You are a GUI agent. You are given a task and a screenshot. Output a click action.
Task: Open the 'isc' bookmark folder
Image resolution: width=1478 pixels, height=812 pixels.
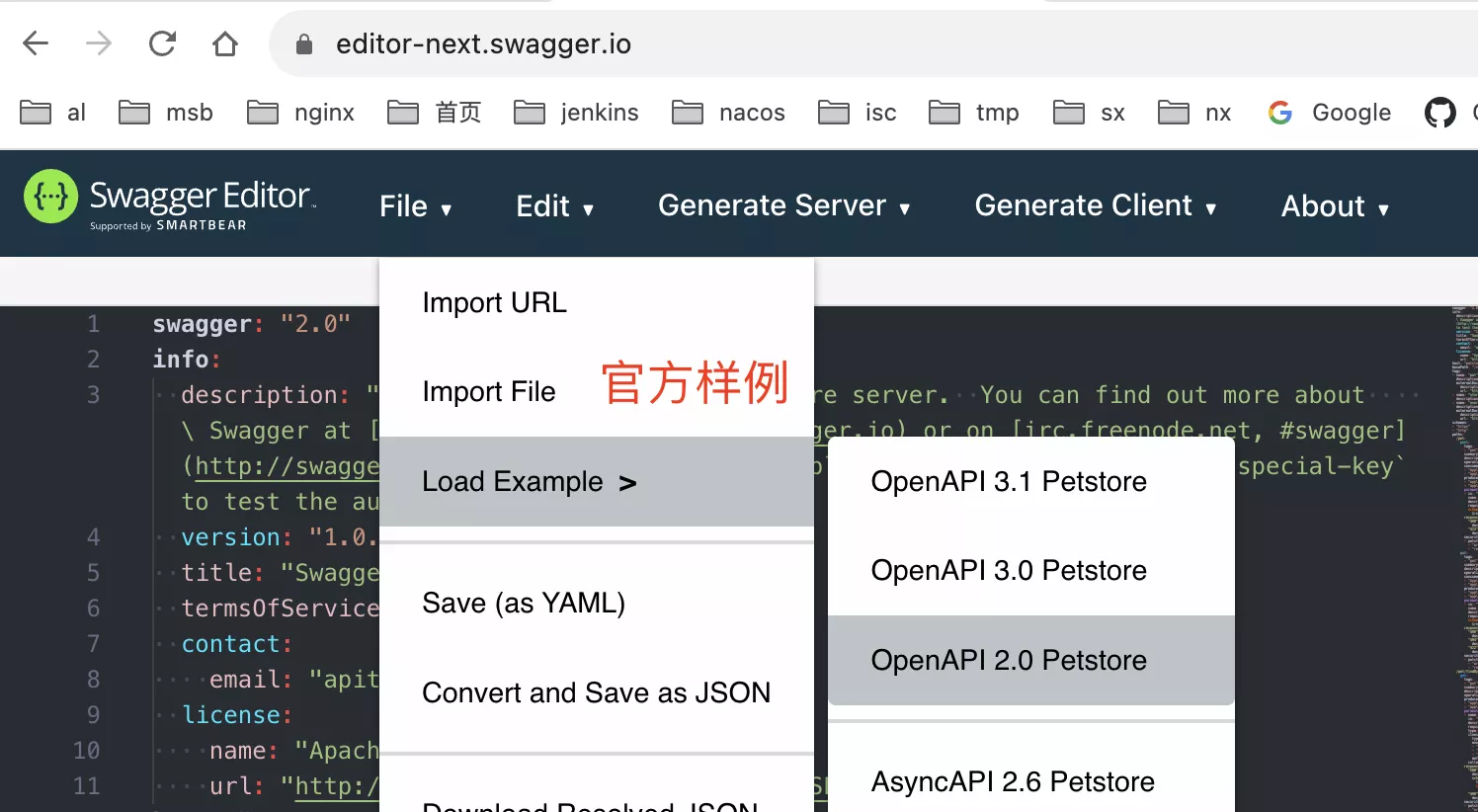[x=858, y=113]
